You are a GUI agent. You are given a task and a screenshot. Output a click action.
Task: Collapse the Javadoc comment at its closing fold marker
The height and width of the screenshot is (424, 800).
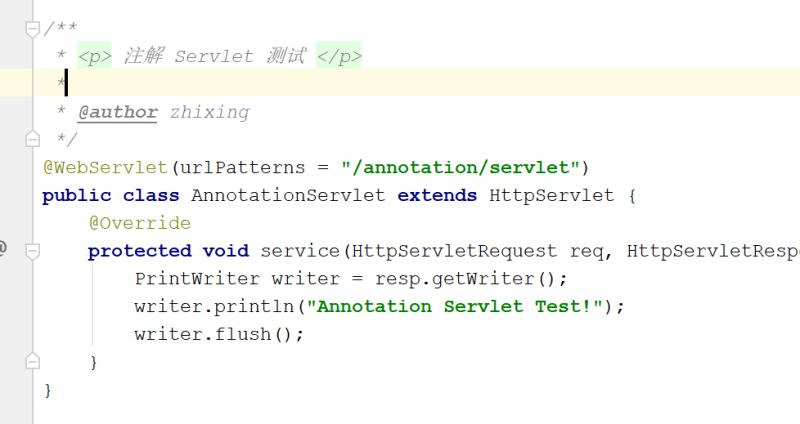32,139
